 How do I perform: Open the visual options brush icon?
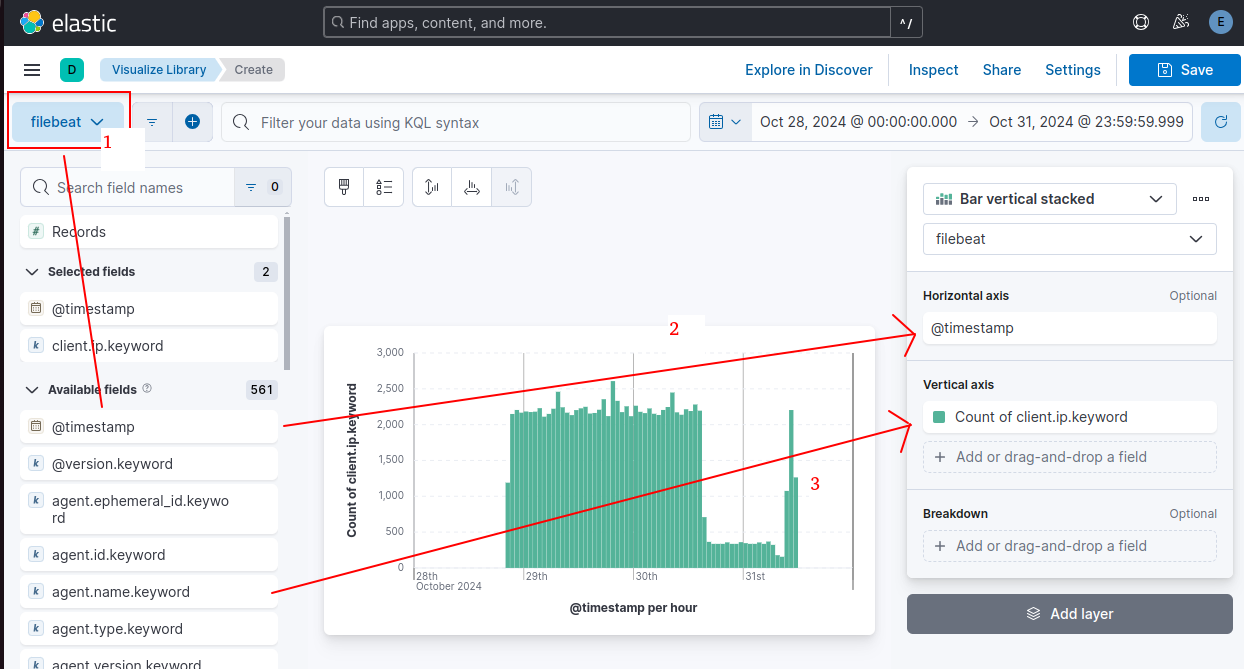[344, 187]
